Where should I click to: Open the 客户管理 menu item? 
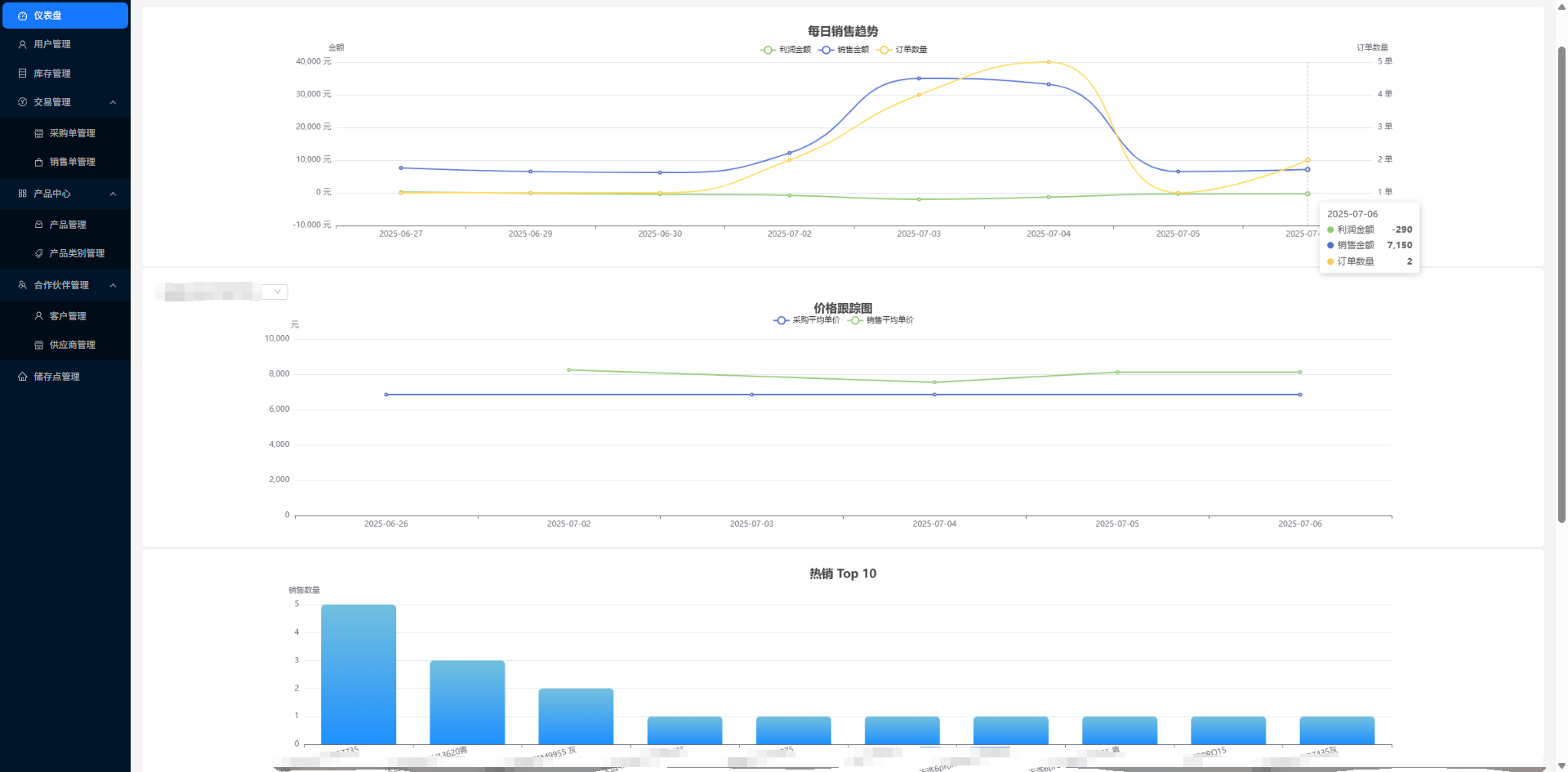[67, 316]
